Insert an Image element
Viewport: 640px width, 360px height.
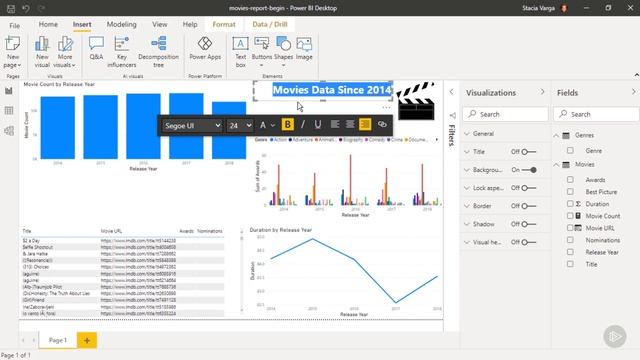tap(304, 49)
